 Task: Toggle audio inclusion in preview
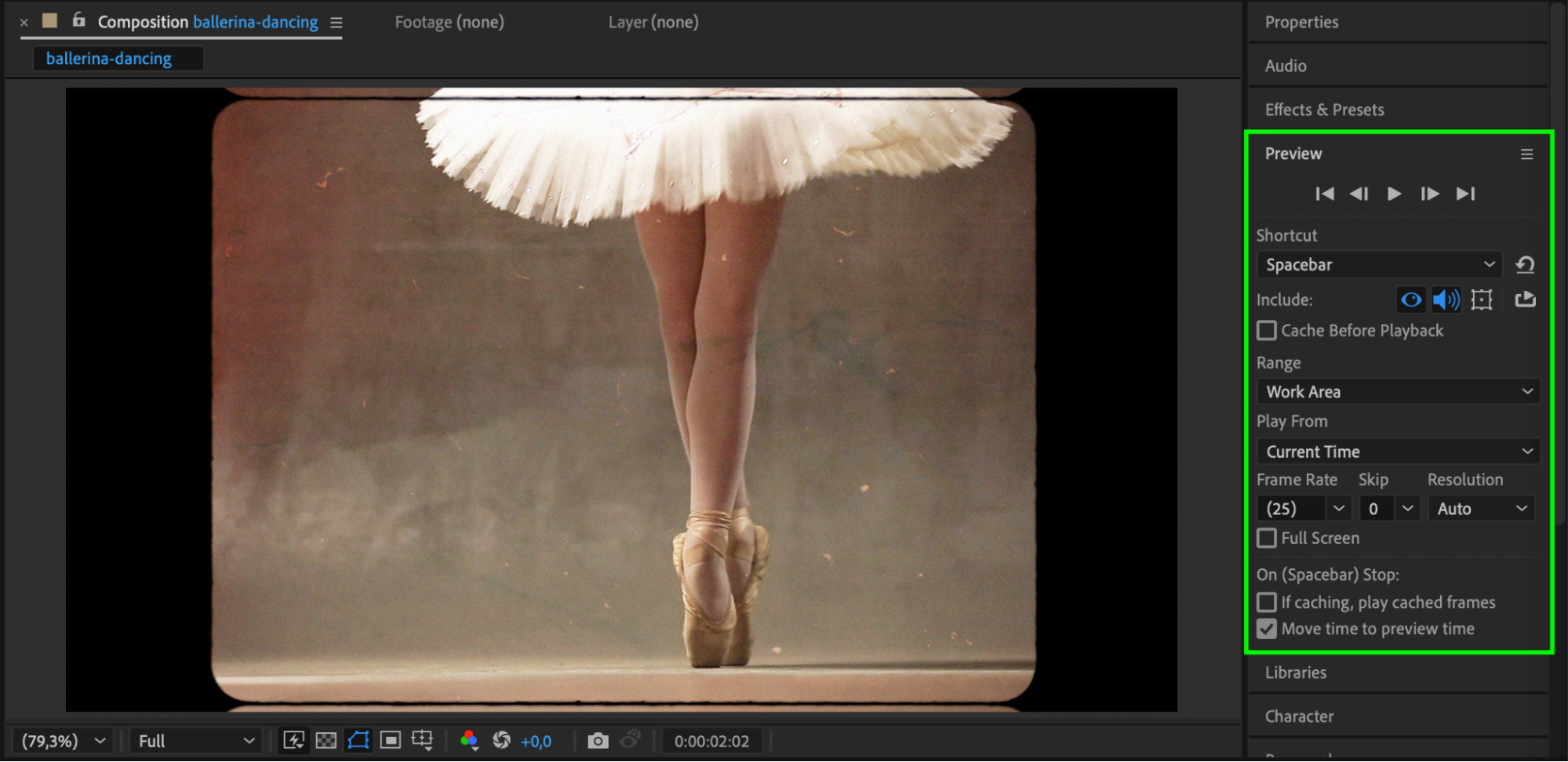click(x=1446, y=299)
